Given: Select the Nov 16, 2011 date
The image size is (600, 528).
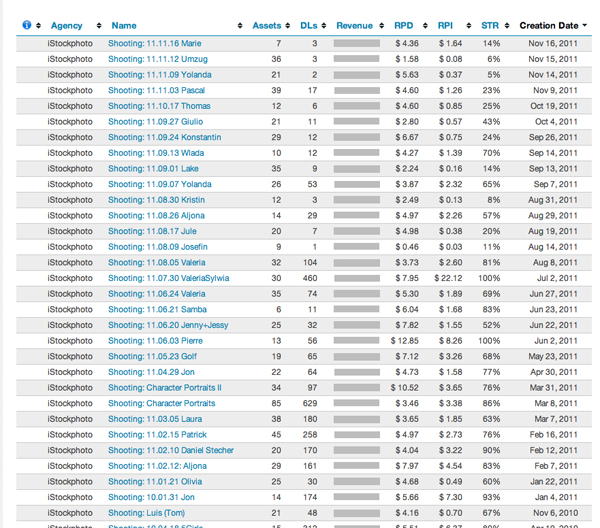Looking at the screenshot, I should [x=553, y=43].
